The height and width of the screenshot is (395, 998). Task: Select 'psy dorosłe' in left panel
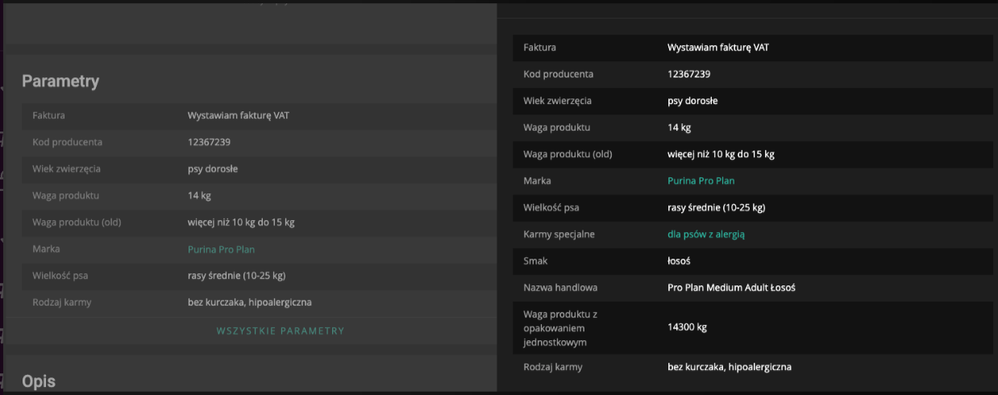pyautogui.click(x=213, y=169)
